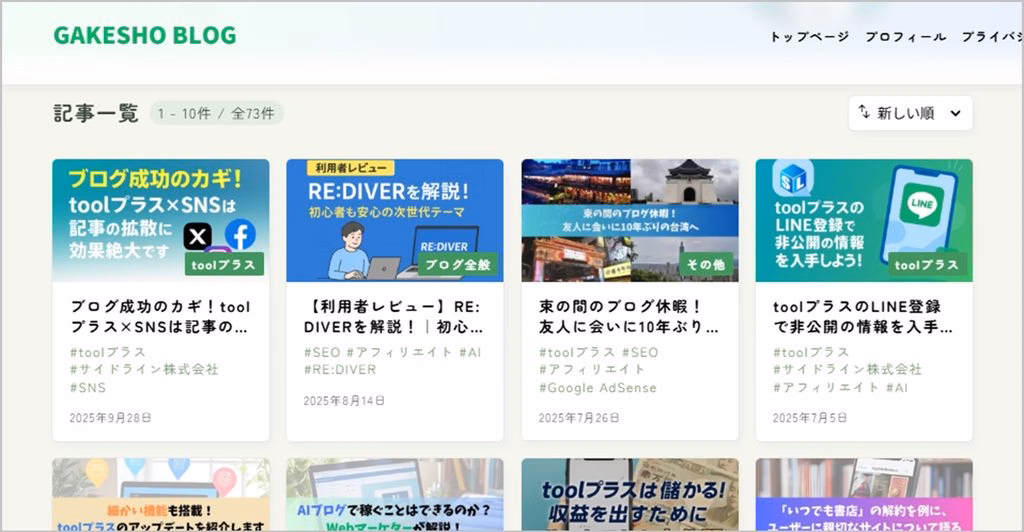
Task: Open the toolプラスは儲かる! thumbnail
Action: 630,494
